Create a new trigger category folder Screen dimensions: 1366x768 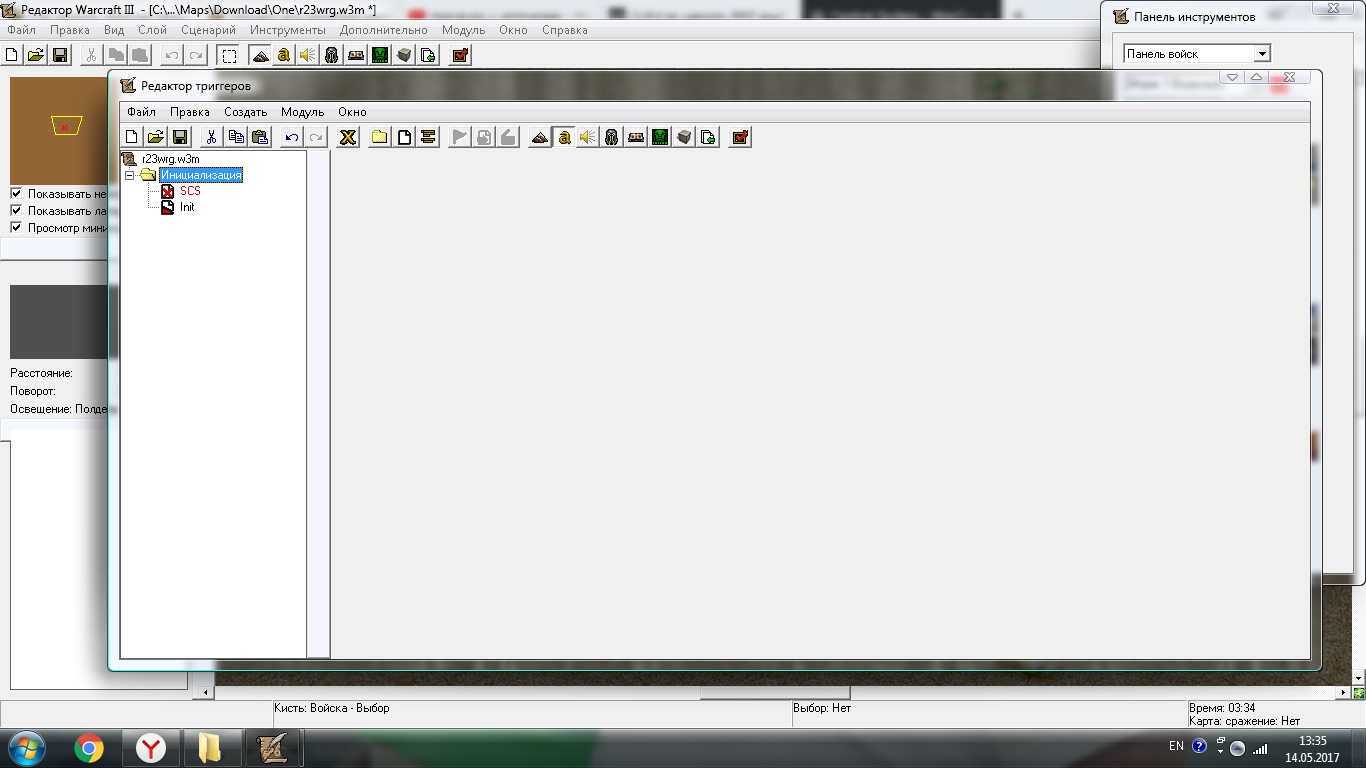380,137
